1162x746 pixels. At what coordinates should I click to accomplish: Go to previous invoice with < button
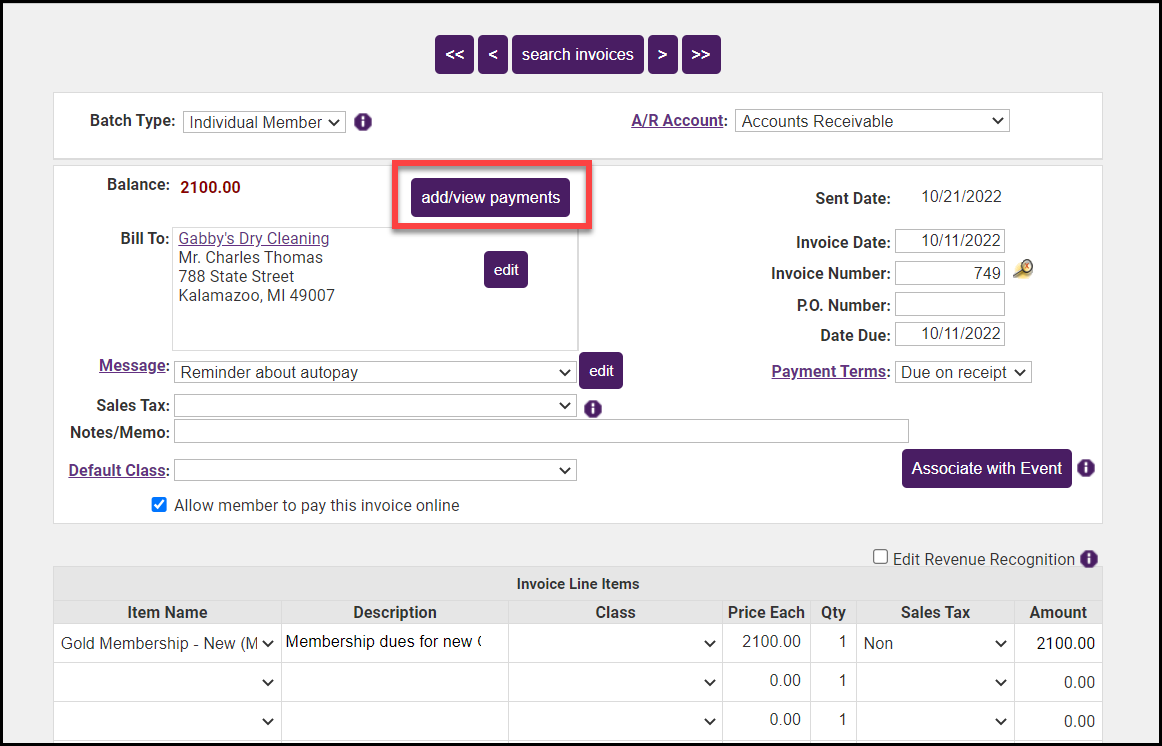click(492, 55)
